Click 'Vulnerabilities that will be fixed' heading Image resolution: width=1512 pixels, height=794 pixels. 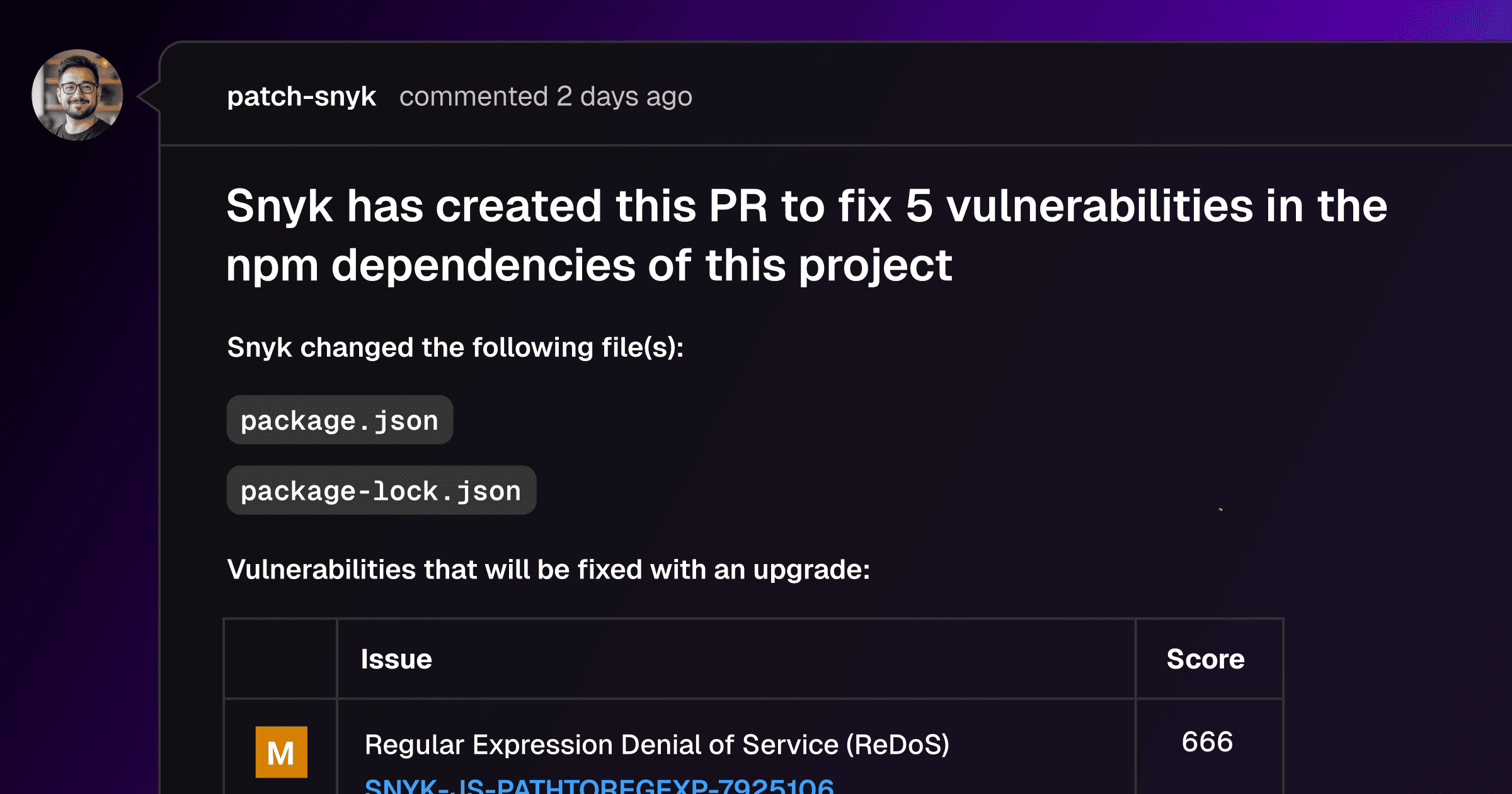(x=548, y=570)
